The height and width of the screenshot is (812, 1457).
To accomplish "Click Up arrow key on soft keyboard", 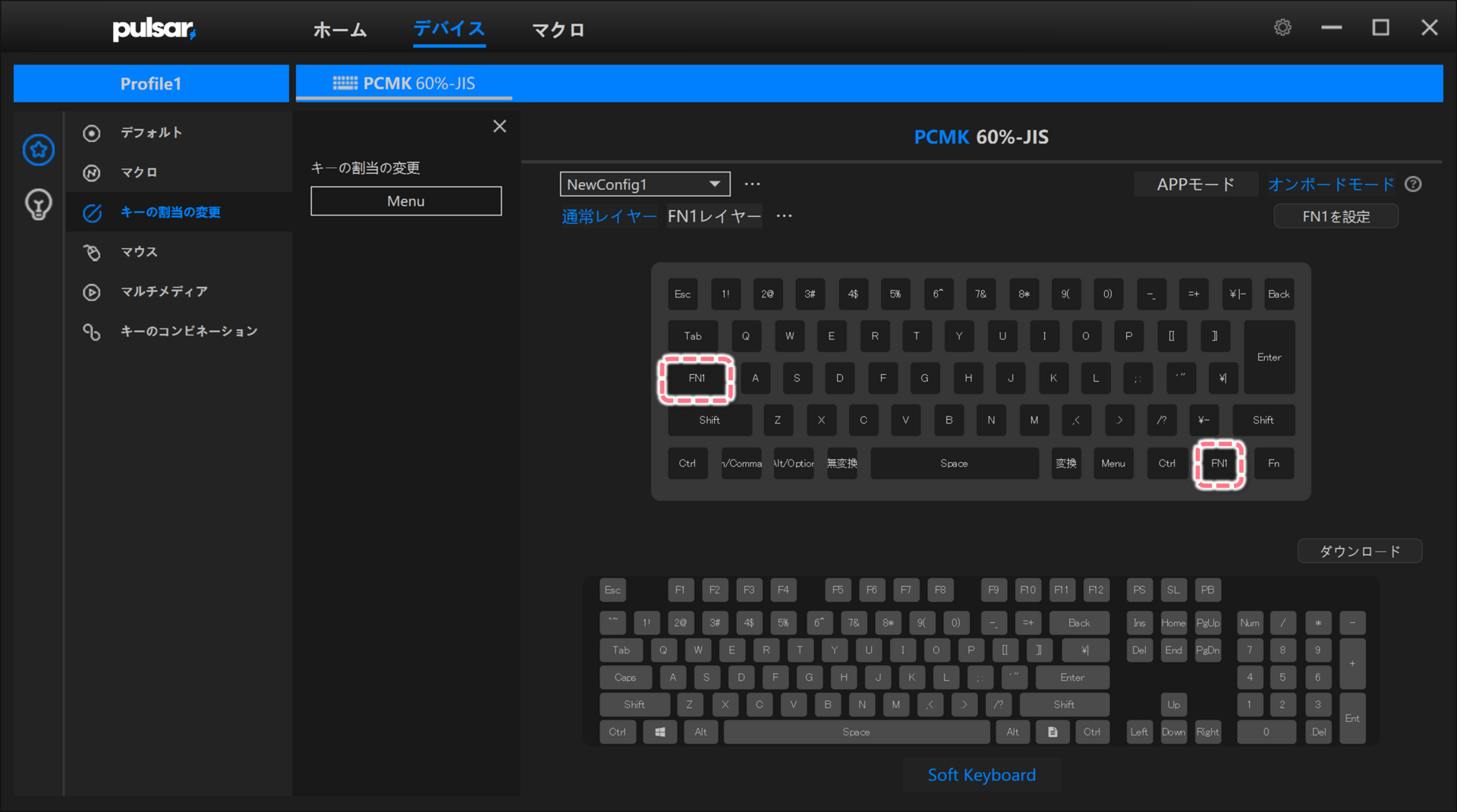I will pyautogui.click(x=1173, y=705).
